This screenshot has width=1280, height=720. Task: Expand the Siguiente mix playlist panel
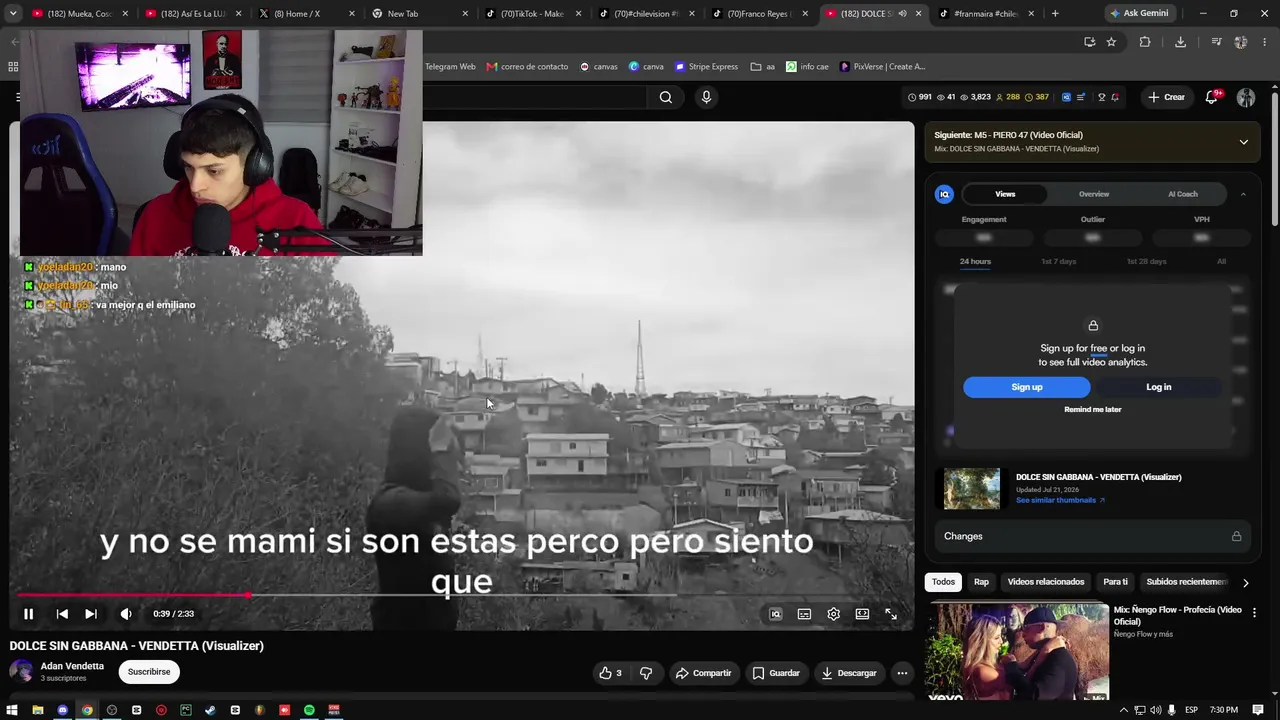pos(1243,142)
